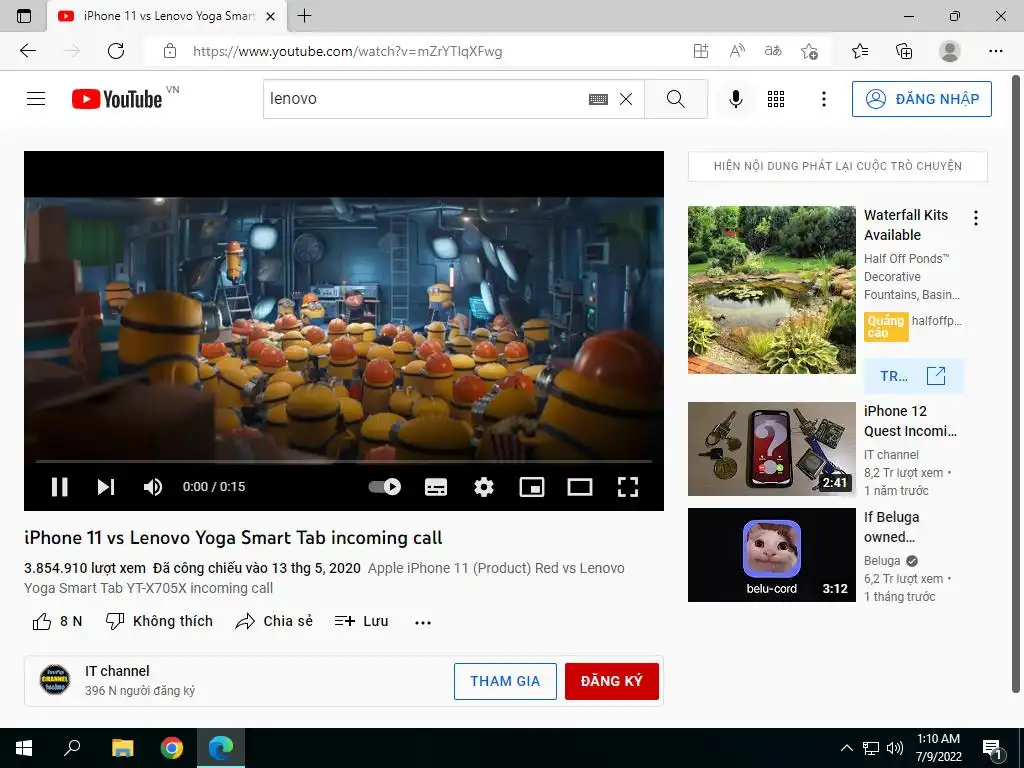Enable miniplayer mode
Image resolution: width=1024 pixels, height=768 pixels.
[x=532, y=487]
